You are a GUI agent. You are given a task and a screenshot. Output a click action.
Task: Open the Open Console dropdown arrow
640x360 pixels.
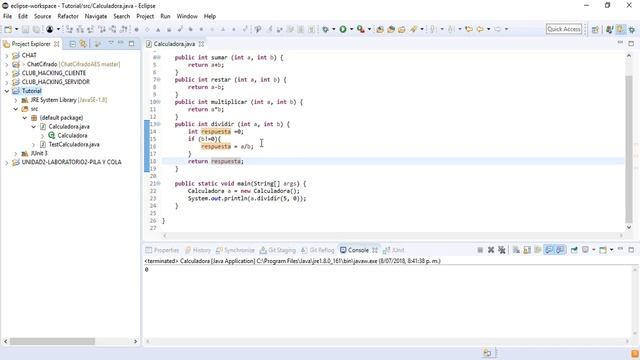point(611,250)
